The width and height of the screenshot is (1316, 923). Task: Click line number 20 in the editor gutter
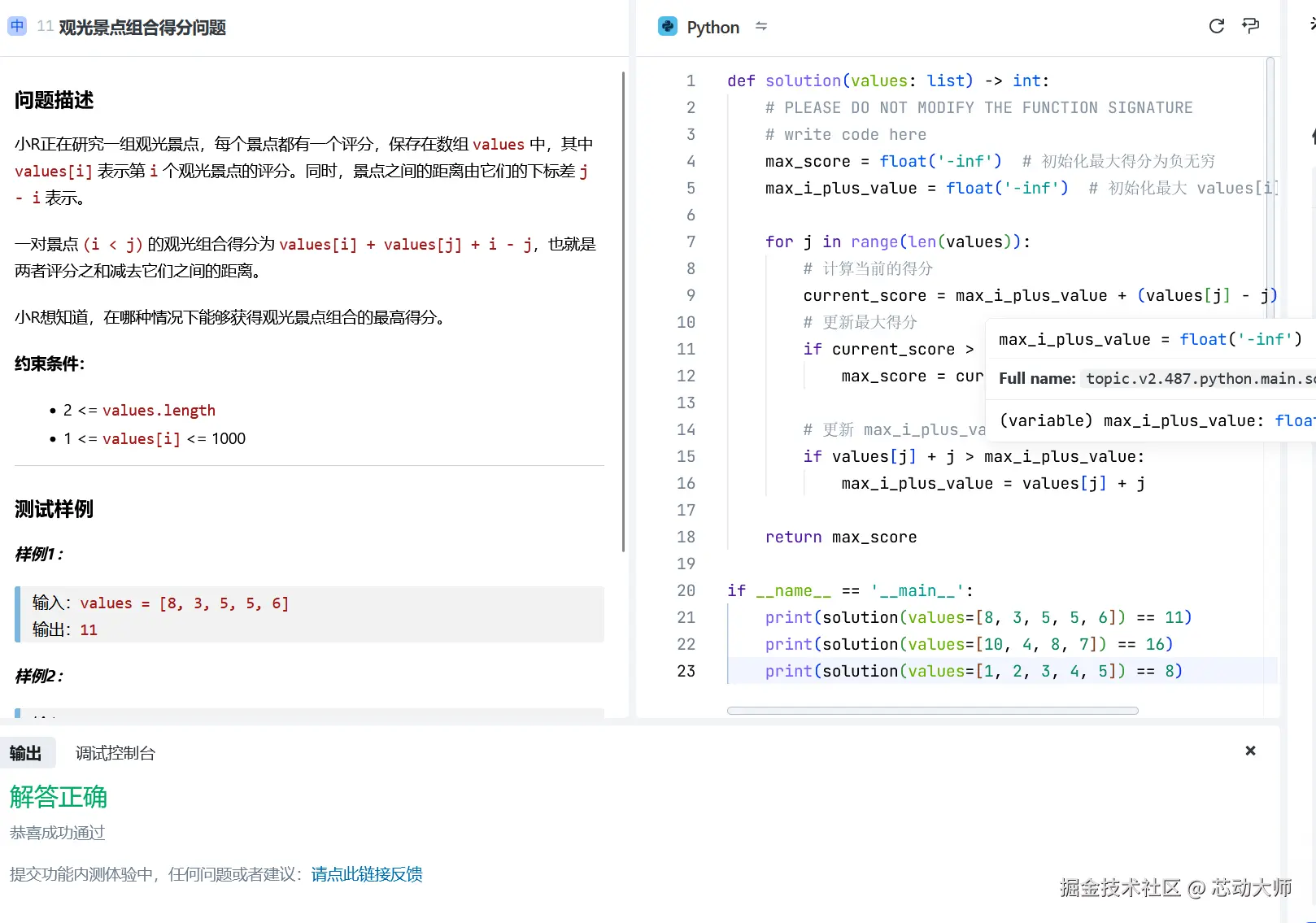(x=686, y=590)
